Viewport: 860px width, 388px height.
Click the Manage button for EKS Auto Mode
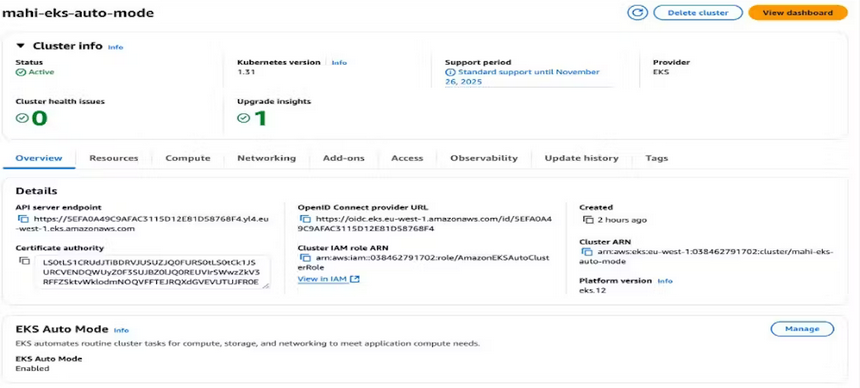[802, 329]
